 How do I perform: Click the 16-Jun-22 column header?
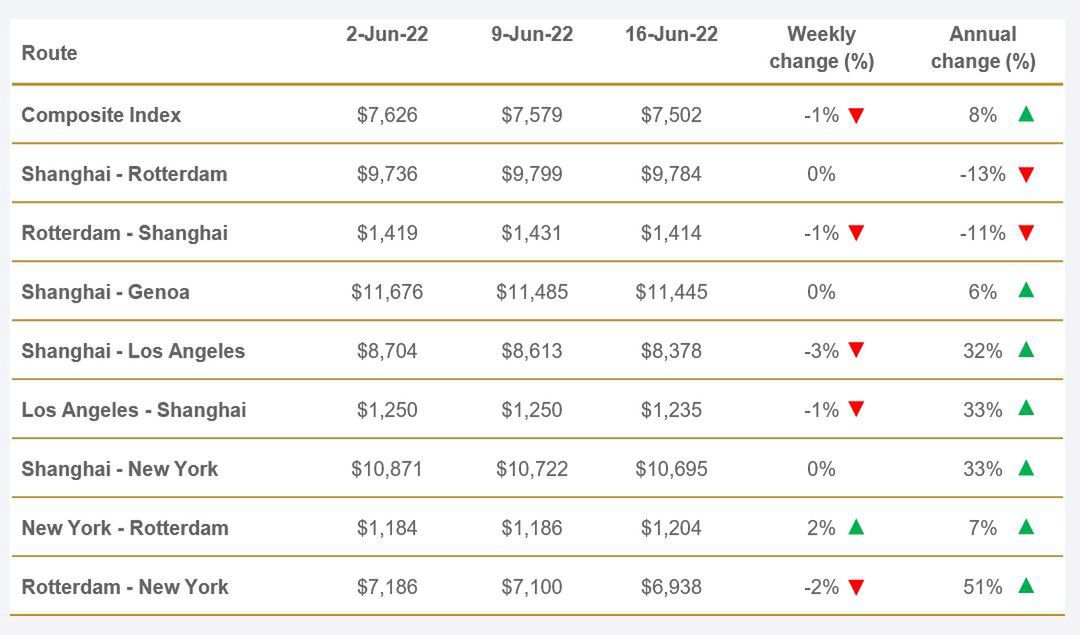pos(671,34)
